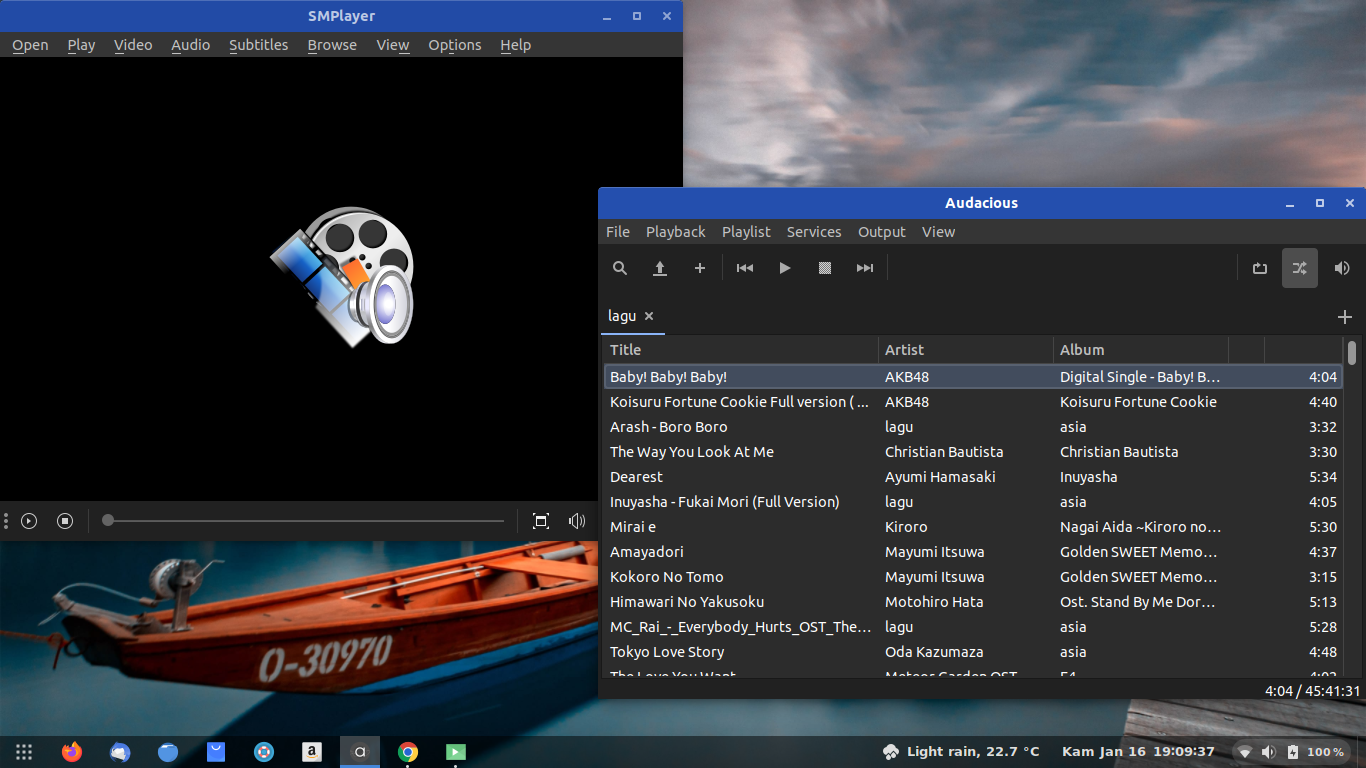Image resolution: width=1366 pixels, height=768 pixels.
Task: Open the SMPlayer Subtitles menu
Action: point(258,45)
